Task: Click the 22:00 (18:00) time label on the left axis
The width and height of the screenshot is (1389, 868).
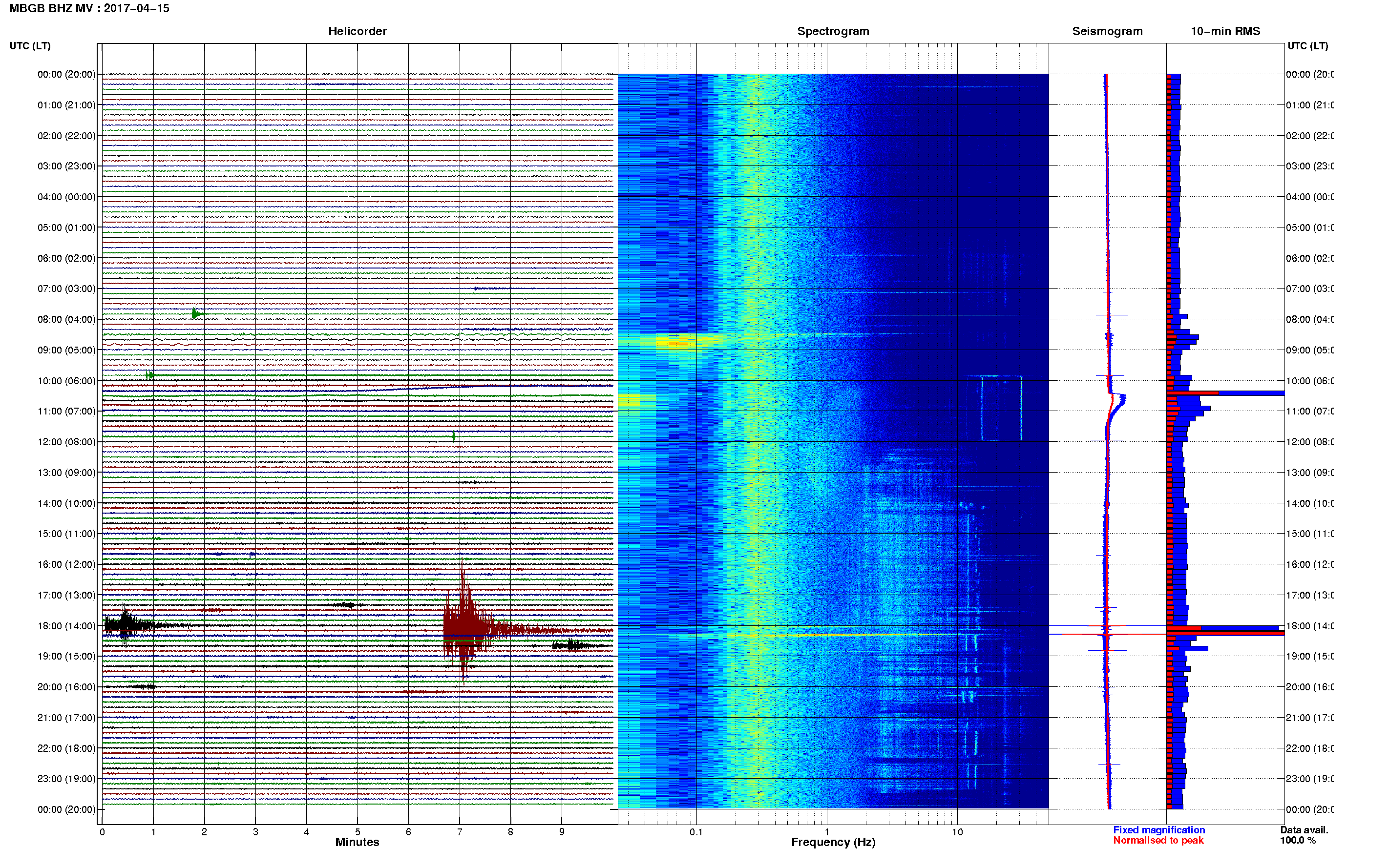Action: point(66,748)
